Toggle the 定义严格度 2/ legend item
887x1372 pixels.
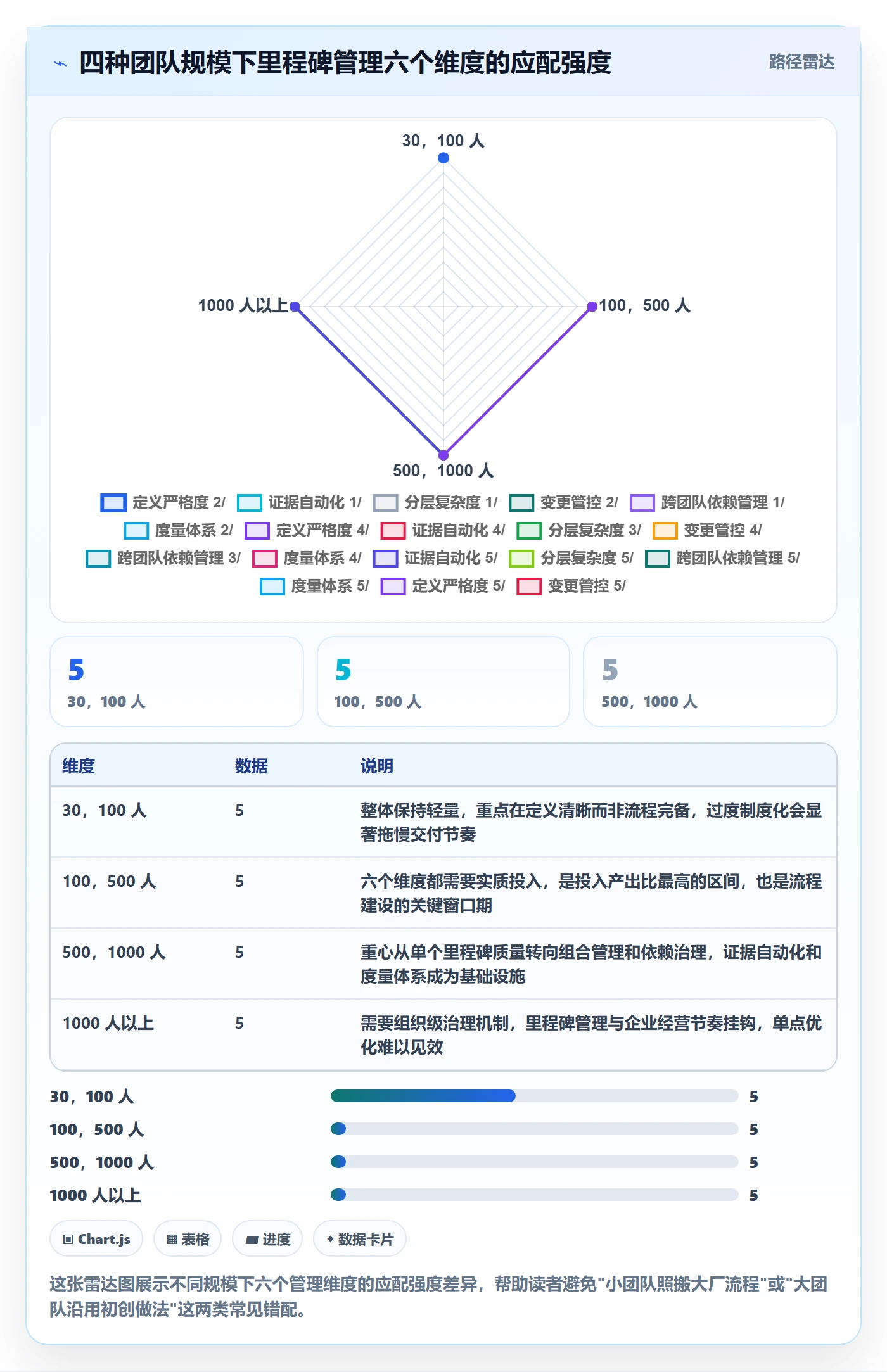point(163,502)
